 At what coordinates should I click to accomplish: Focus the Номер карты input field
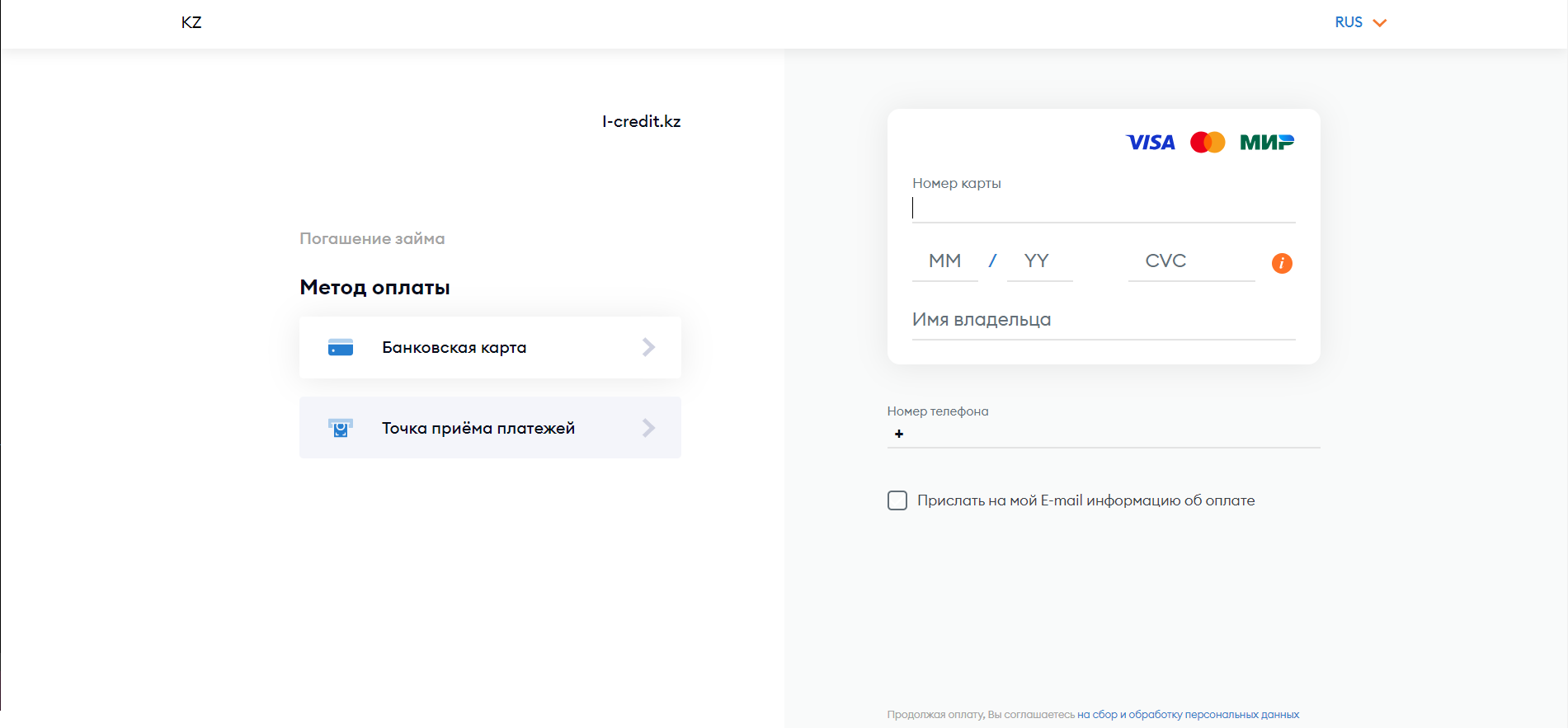point(1104,209)
